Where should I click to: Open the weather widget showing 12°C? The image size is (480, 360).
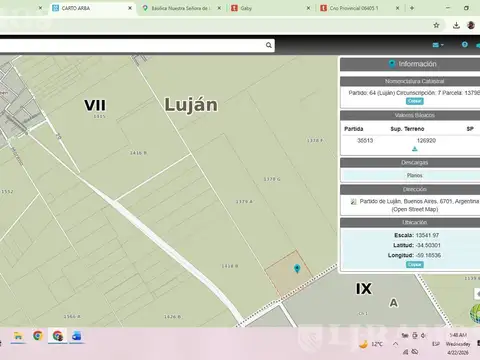pyautogui.click(x=371, y=344)
